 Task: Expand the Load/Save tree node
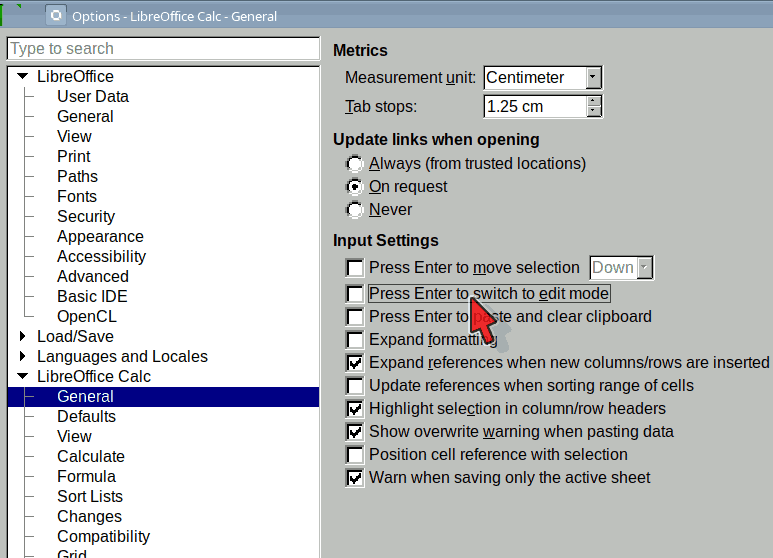(22, 336)
